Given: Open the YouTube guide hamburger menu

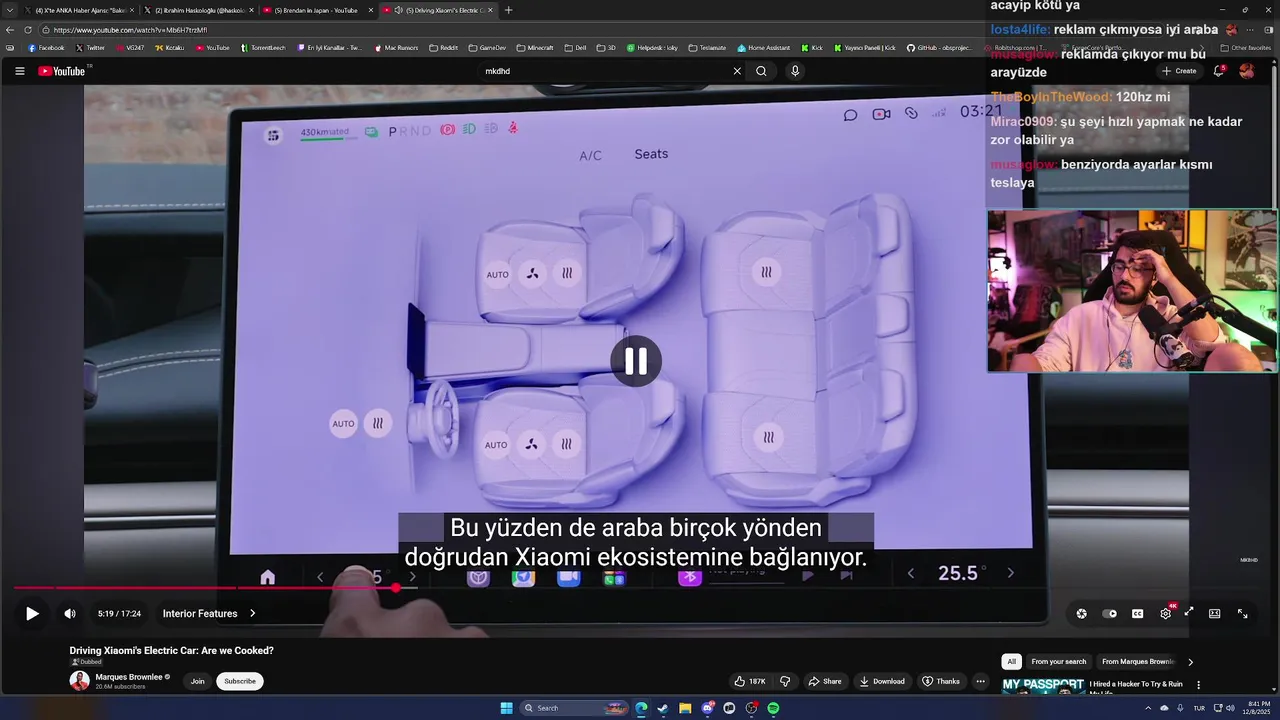Looking at the screenshot, I should click(x=19, y=71).
